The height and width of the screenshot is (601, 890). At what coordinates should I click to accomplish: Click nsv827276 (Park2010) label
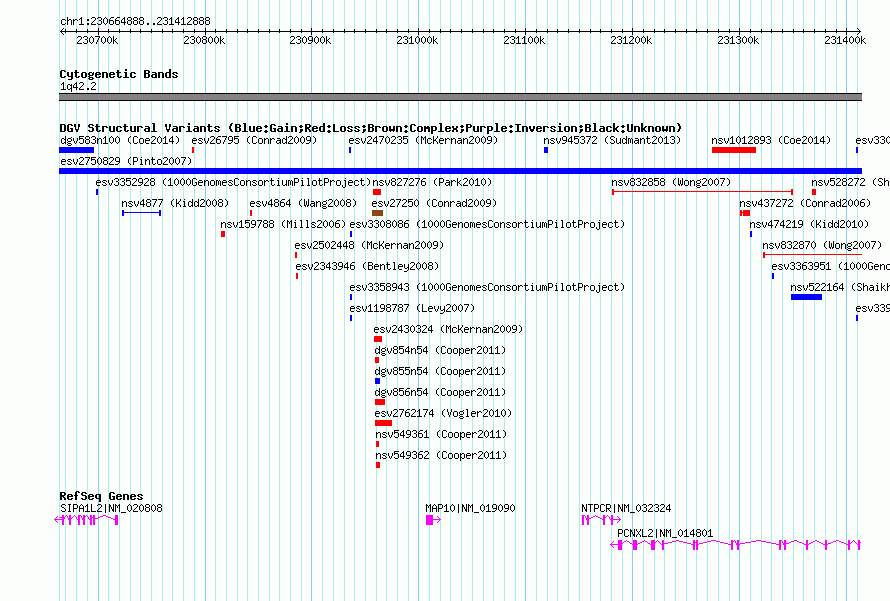click(x=432, y=182)
